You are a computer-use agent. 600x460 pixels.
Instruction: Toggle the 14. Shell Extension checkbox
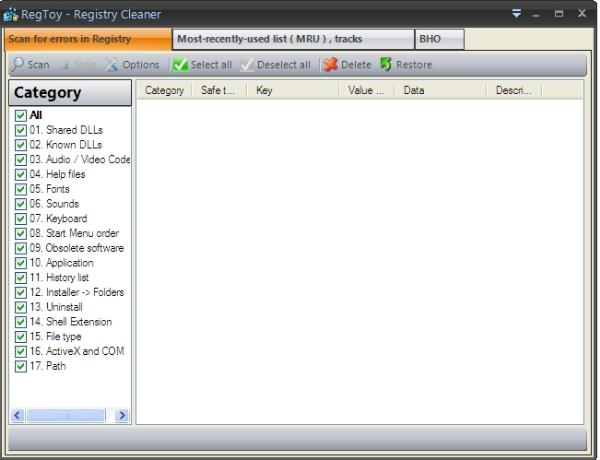(x=21, y=322)
